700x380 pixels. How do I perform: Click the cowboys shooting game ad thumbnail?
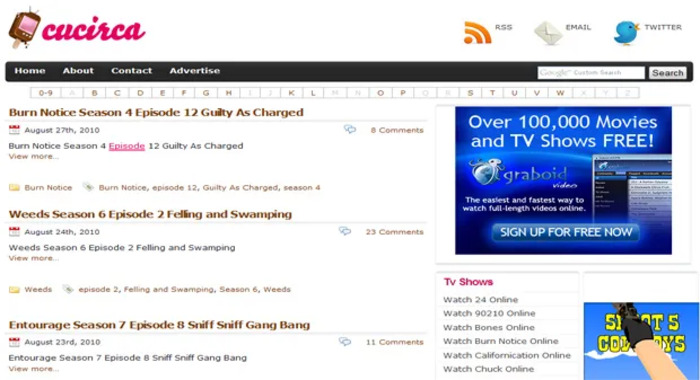tap(641, 341)
